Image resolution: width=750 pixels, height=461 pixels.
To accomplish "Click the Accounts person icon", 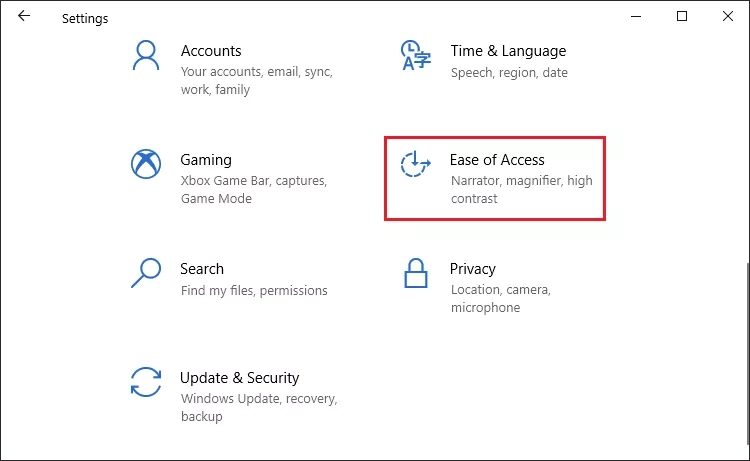I will [146, 55].
